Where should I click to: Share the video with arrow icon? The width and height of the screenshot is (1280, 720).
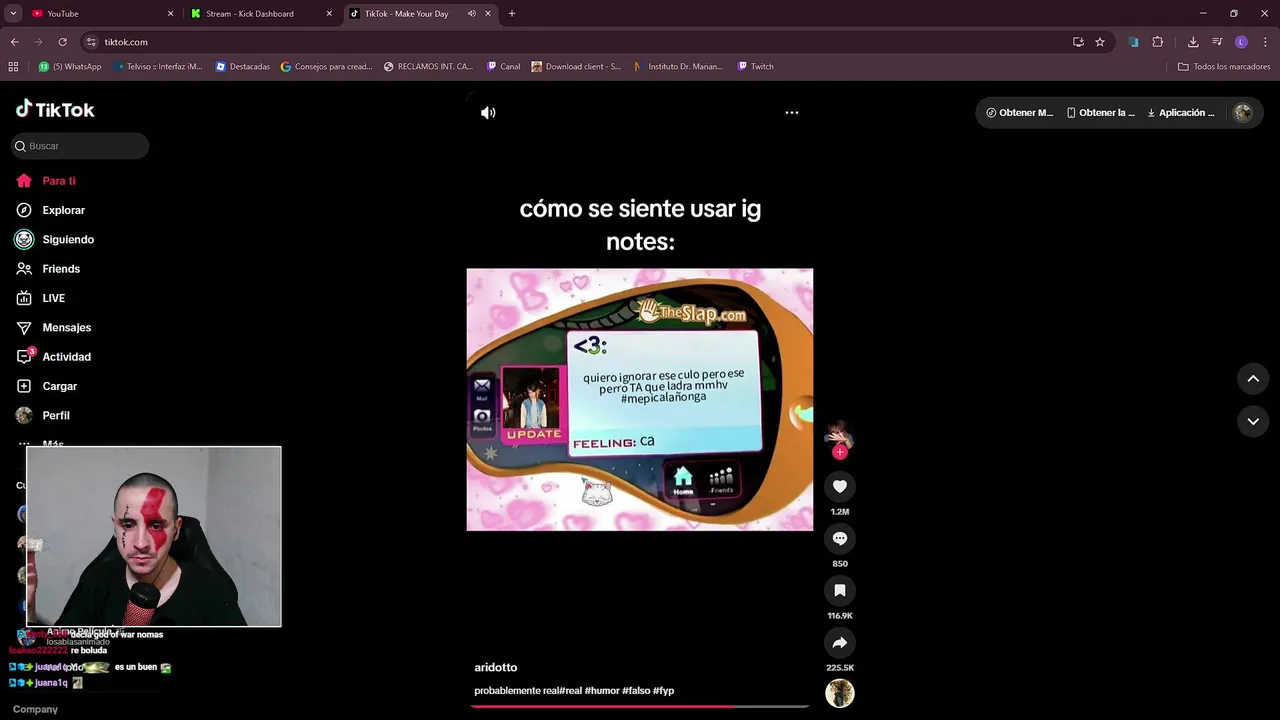[x=840, y=642]
